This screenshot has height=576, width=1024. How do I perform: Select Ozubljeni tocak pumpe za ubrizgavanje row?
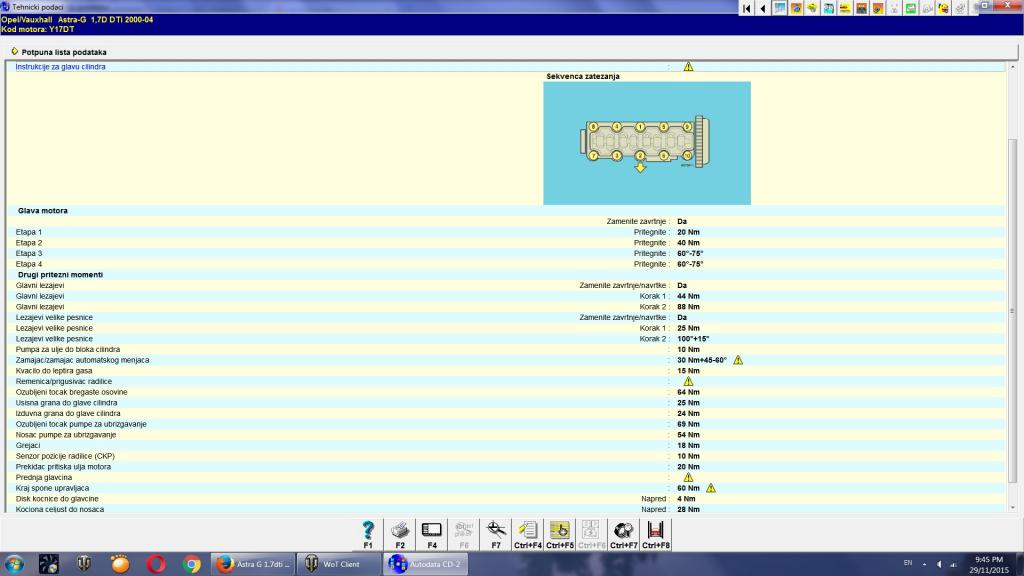tap(505, 424)
